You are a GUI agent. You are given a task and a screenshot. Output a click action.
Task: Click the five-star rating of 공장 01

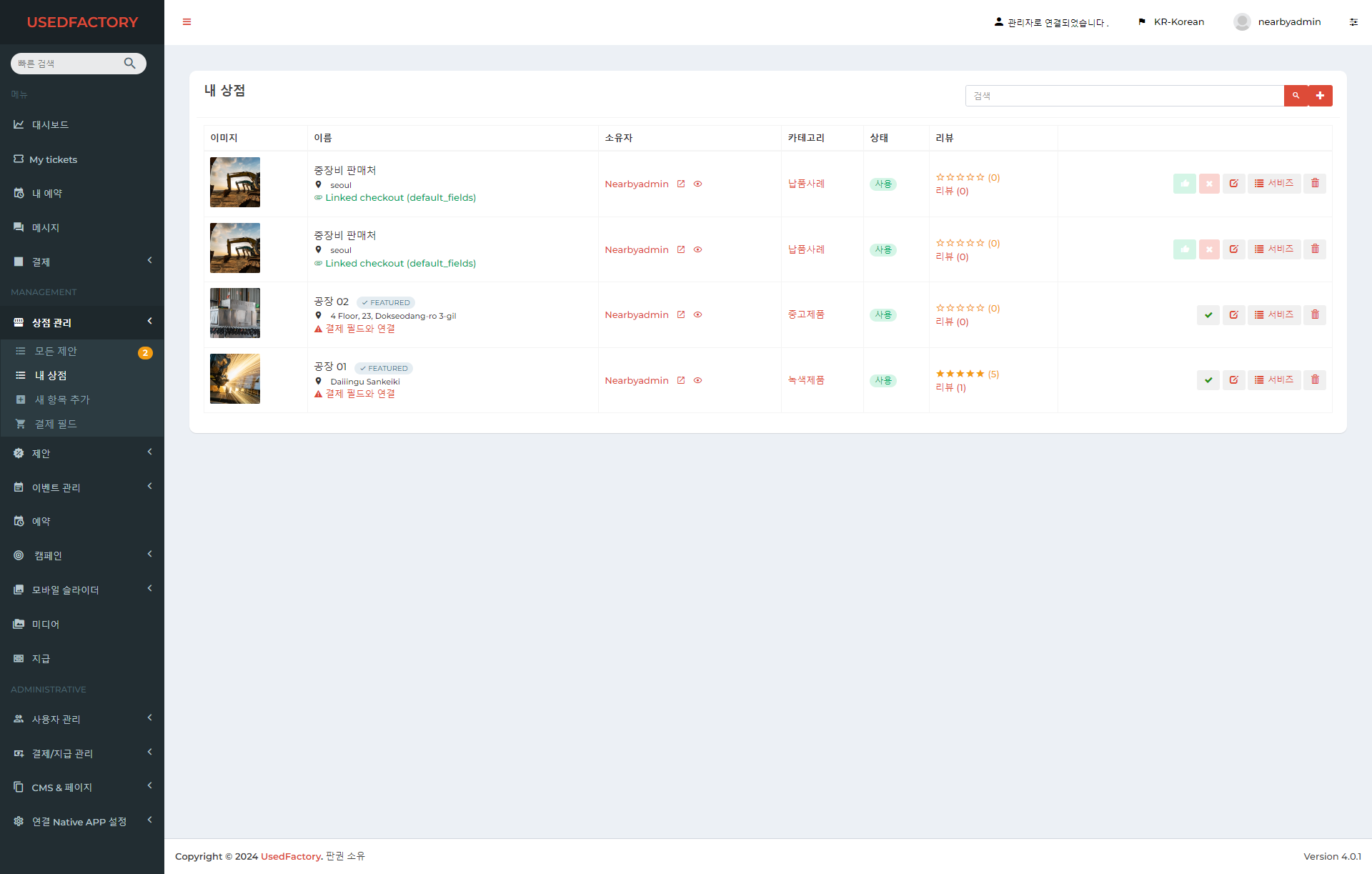pyautogui.click(x=960, y=374)
